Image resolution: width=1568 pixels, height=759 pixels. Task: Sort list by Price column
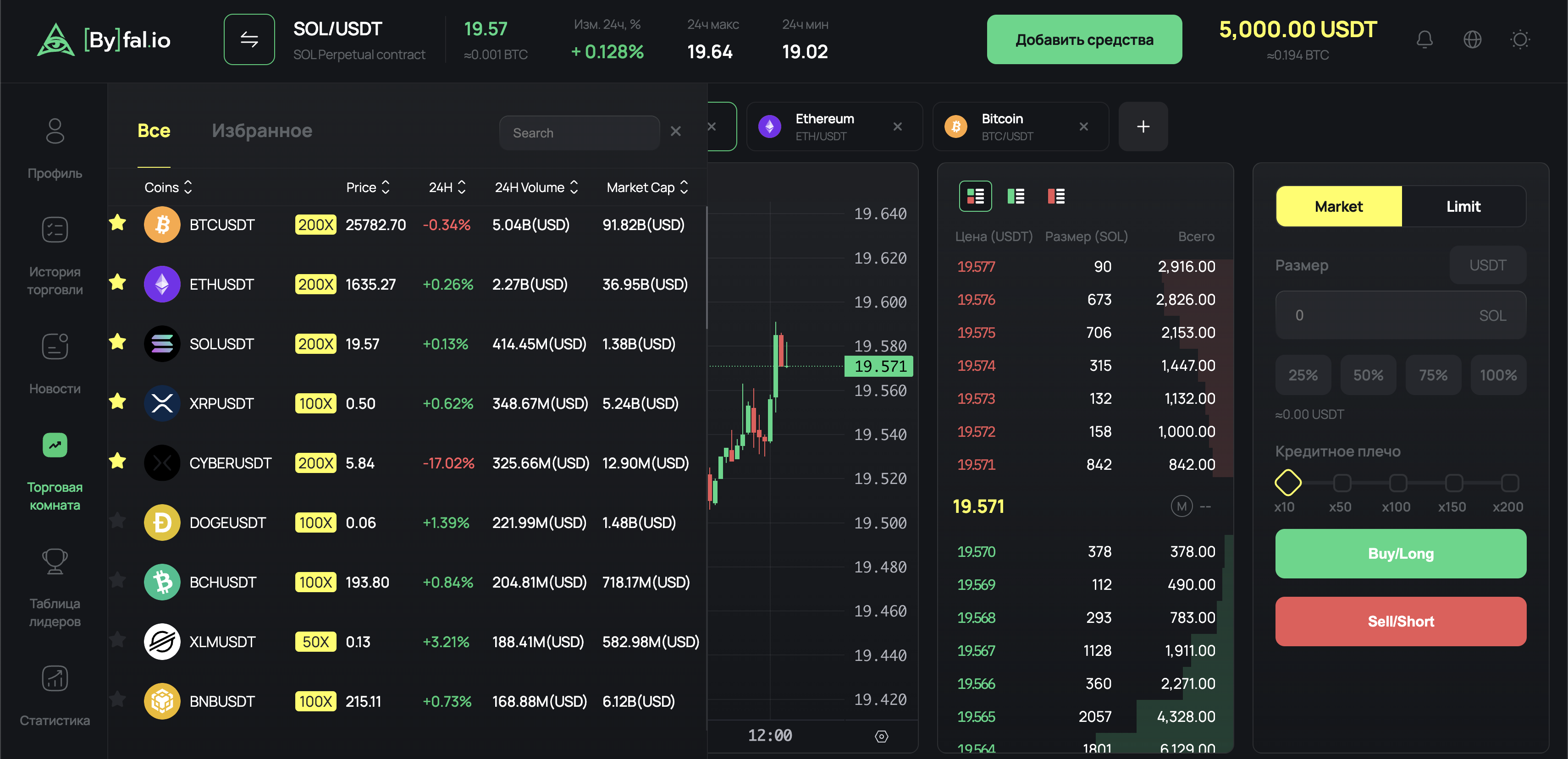(x=368, y=187)
